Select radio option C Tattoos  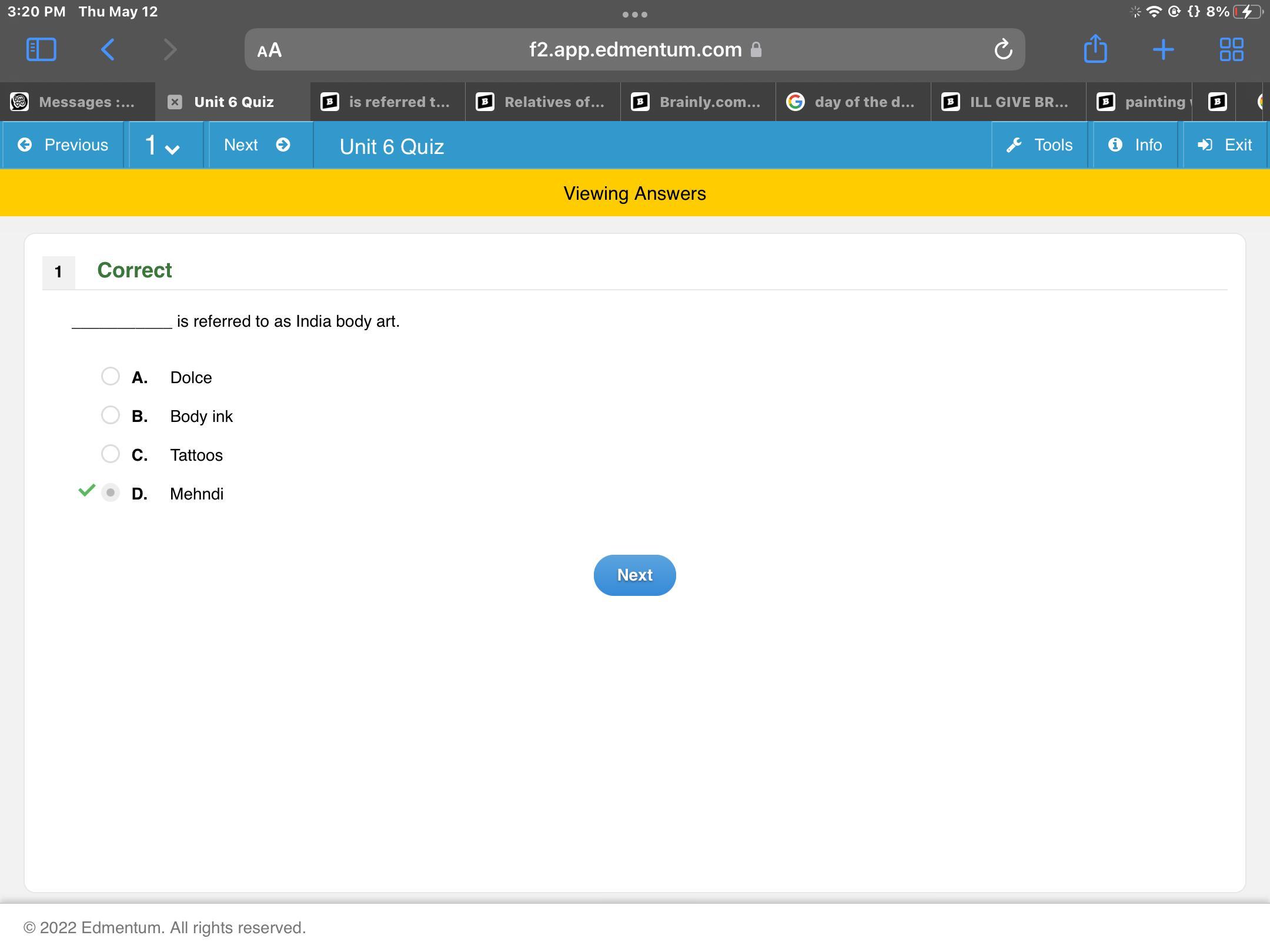[x=111, y=454]
